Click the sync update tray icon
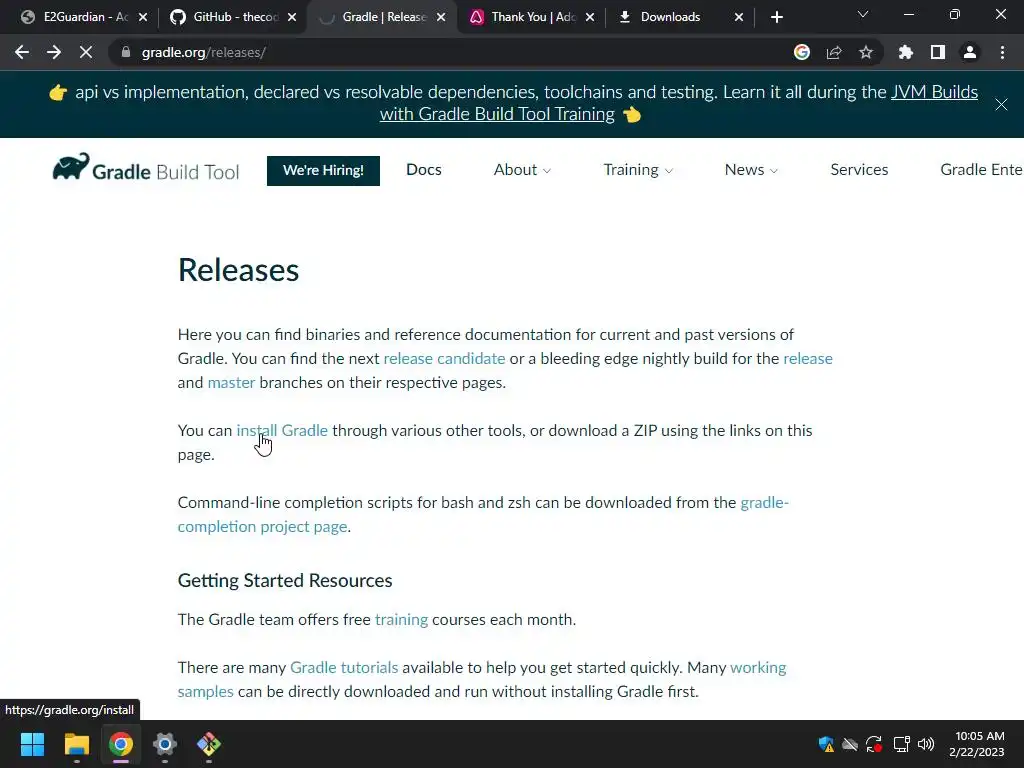 tap(874, 744)
